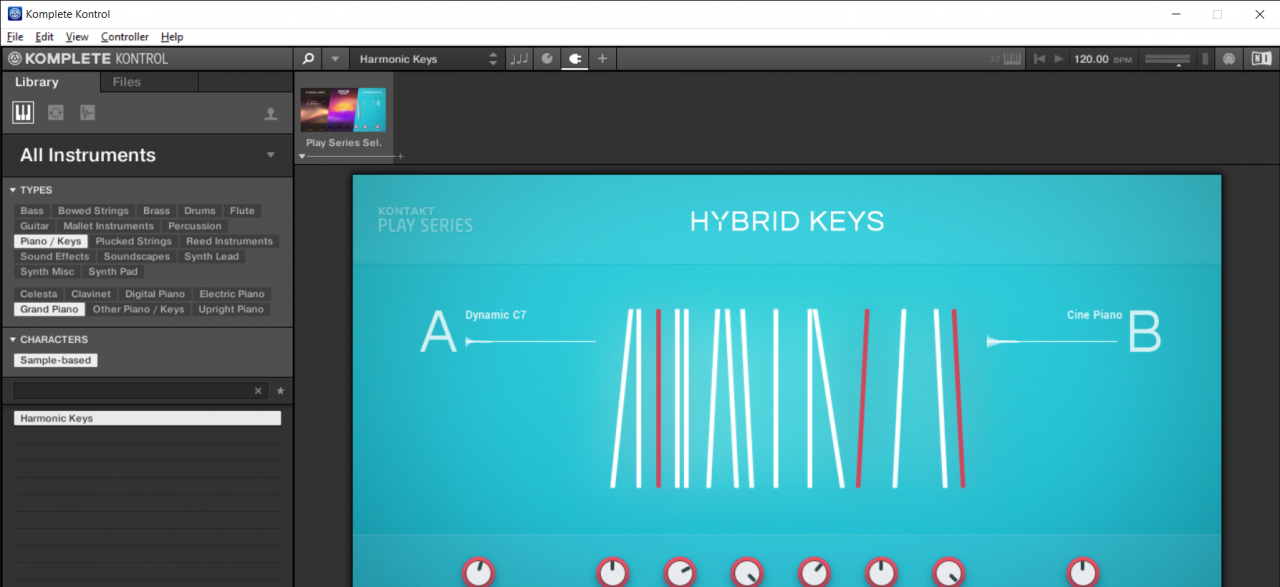Select the Celesta subtype tag
The width and height of the screenshot is (1280, 587).
[x=39, y=294]
